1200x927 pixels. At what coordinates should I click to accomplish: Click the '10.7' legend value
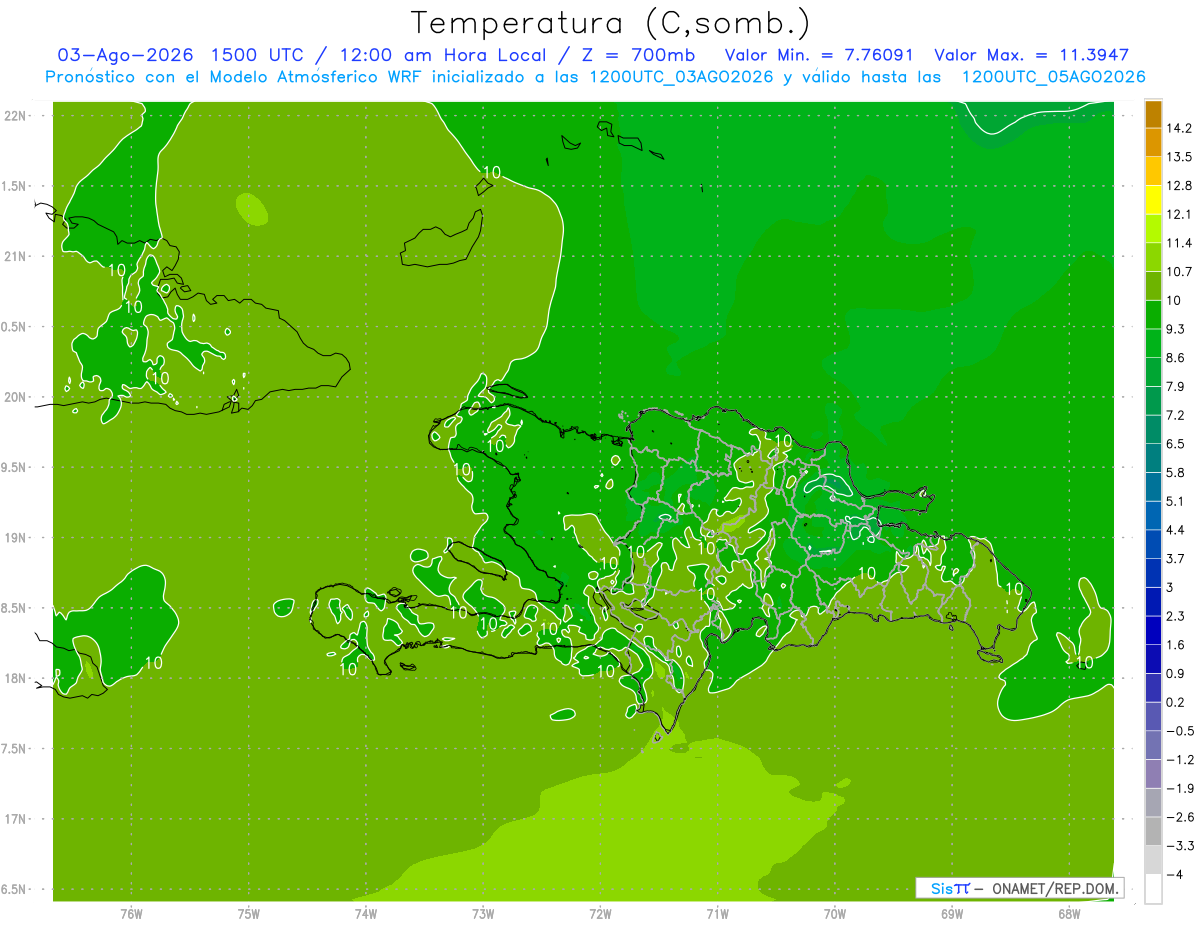pos(1178,272)
